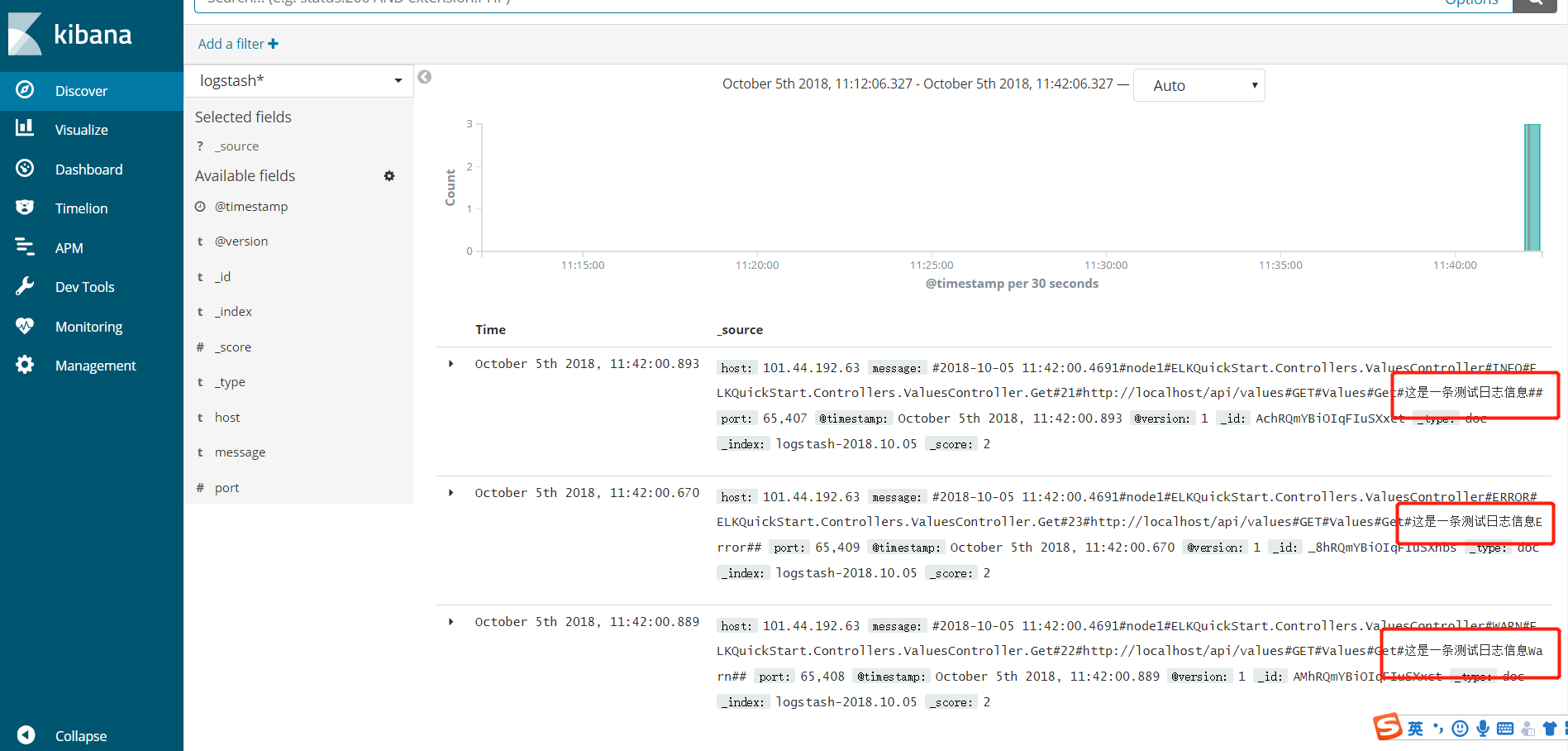Click the IME microphone voice input

[x=1483, y=729]
